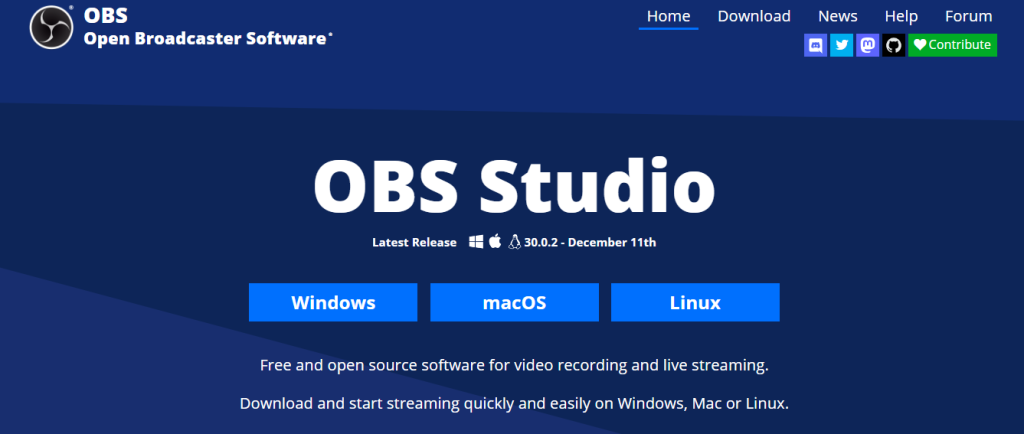Go to the News nav item
The image size is (1024, 434).
[x=837, y=16]
